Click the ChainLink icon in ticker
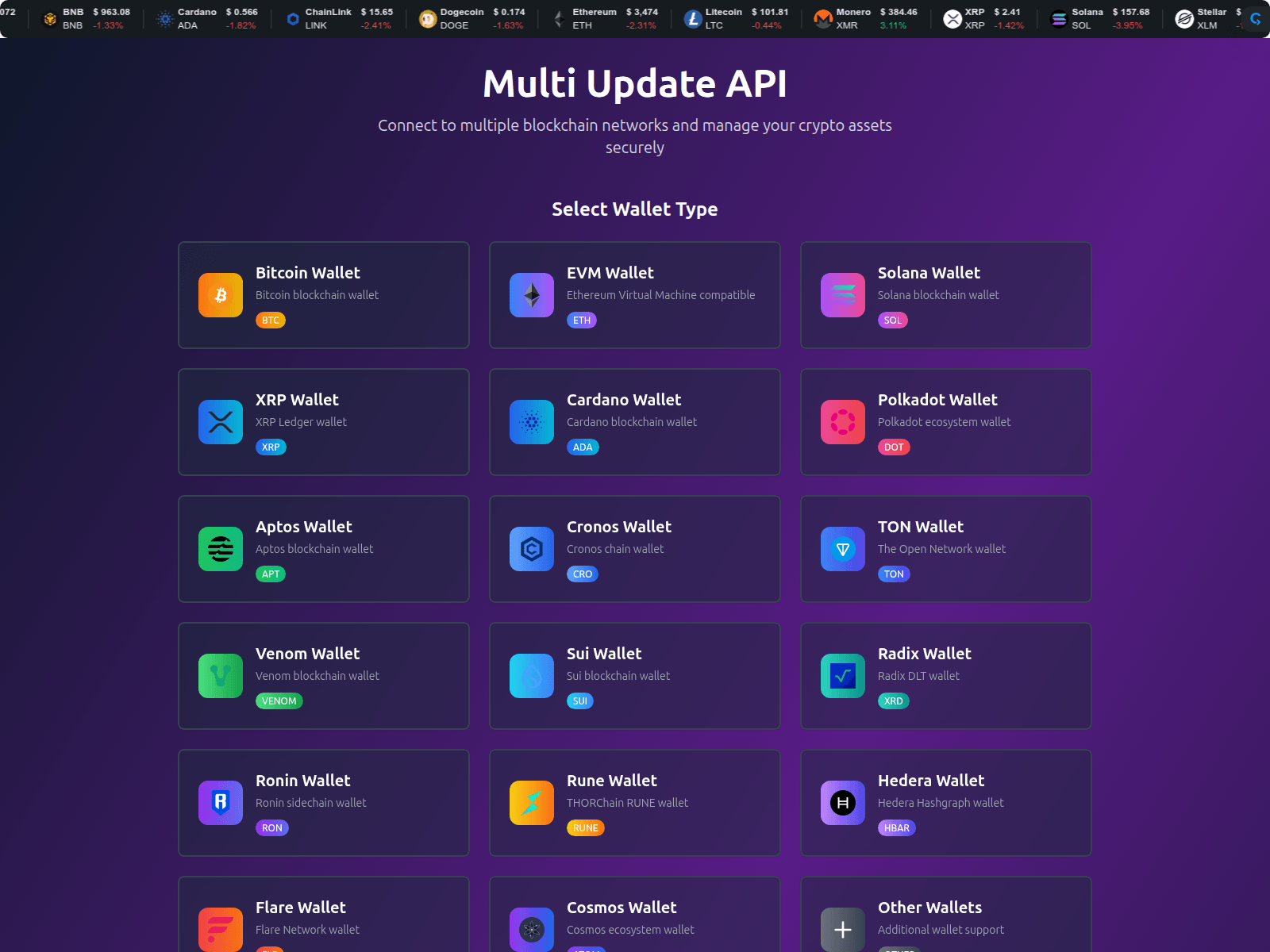 click(x=293, y=19)
